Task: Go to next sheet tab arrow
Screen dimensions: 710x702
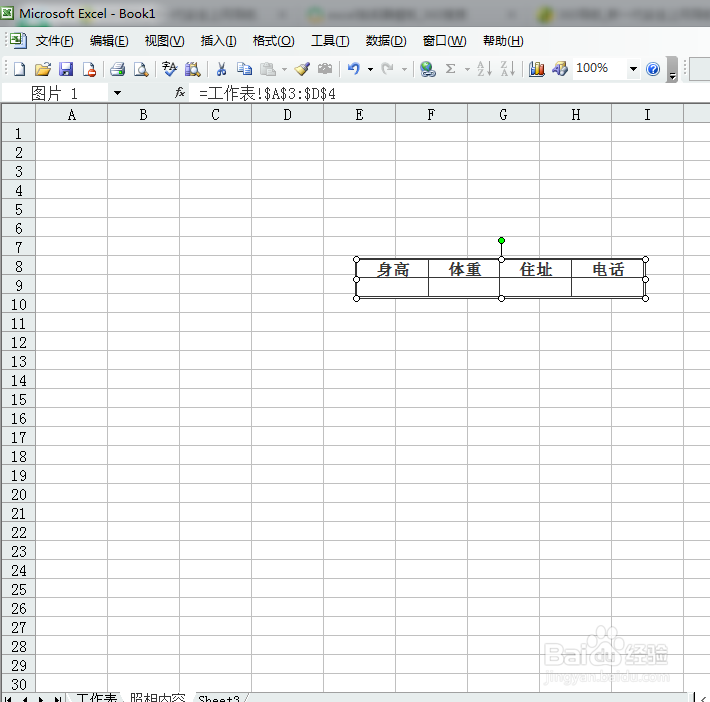Action: tap(41, 699)
